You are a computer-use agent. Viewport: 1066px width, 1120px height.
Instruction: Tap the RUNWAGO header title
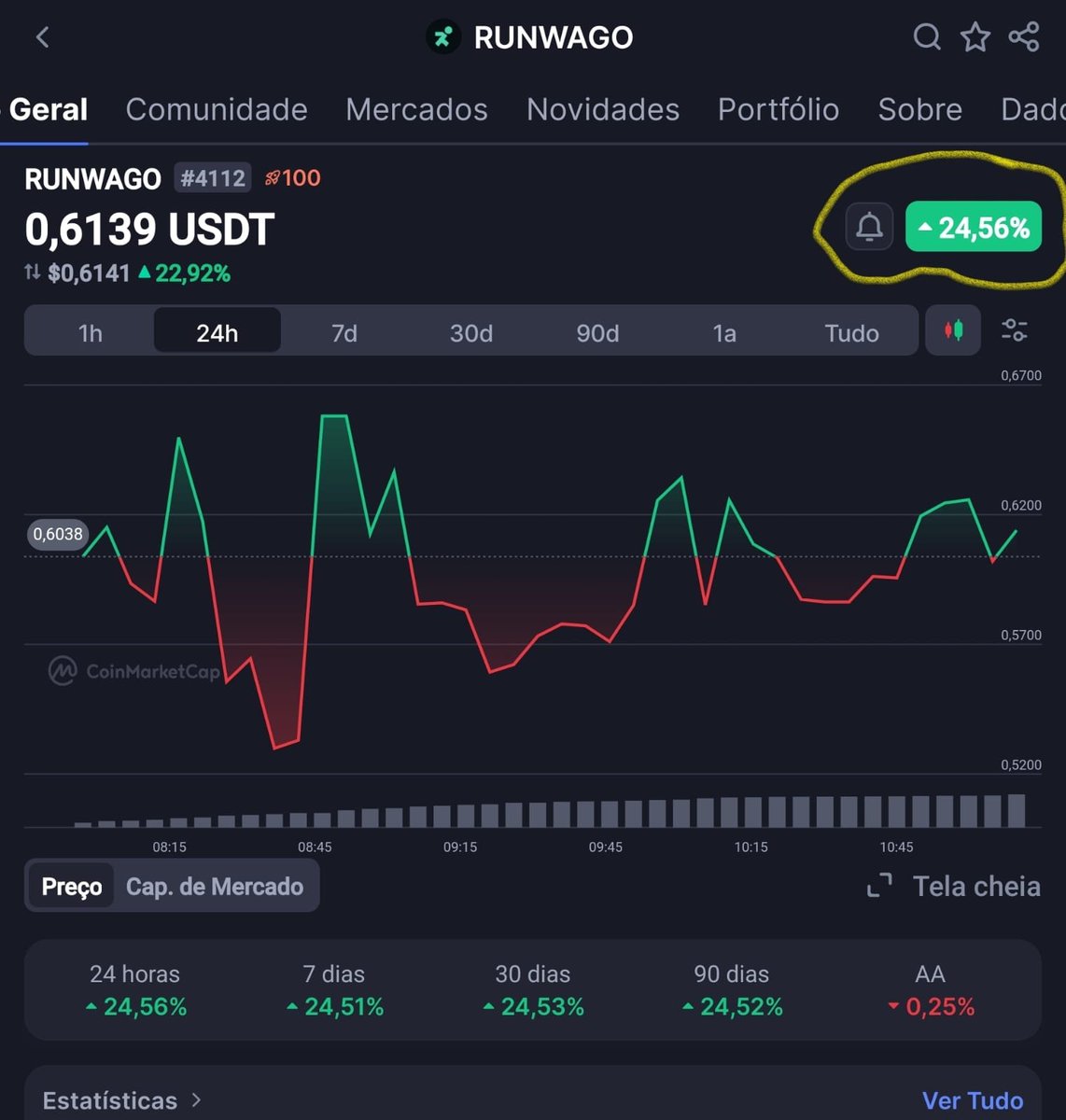(x=554, y=37)
